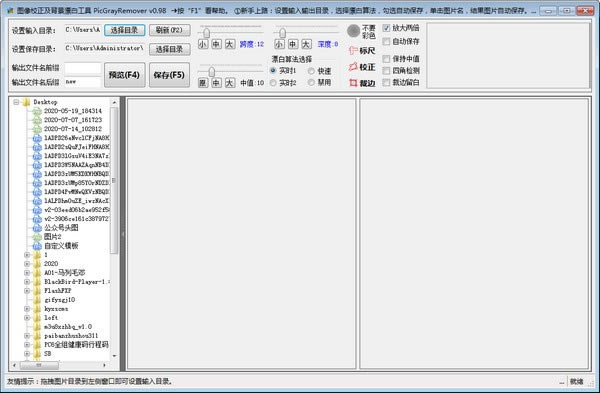The image size is (600, 393).
Task: Click the file icon of v2-03eed06b2ae952f5
Action: (37, 210)
